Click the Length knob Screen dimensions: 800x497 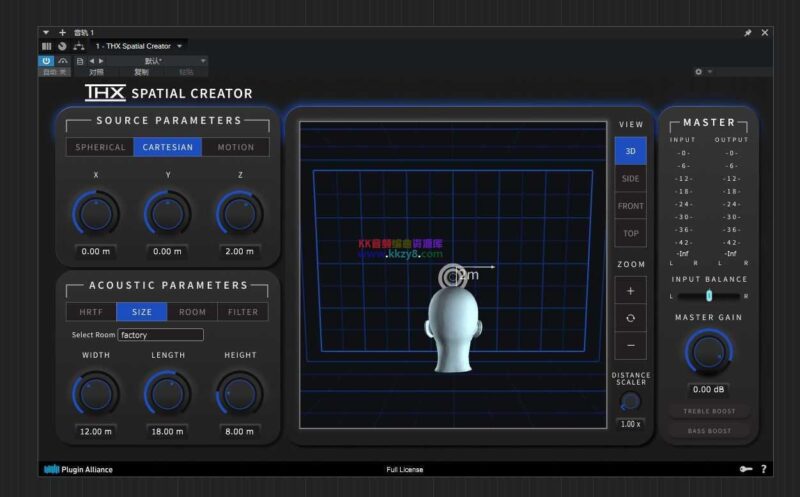point(167,393)
